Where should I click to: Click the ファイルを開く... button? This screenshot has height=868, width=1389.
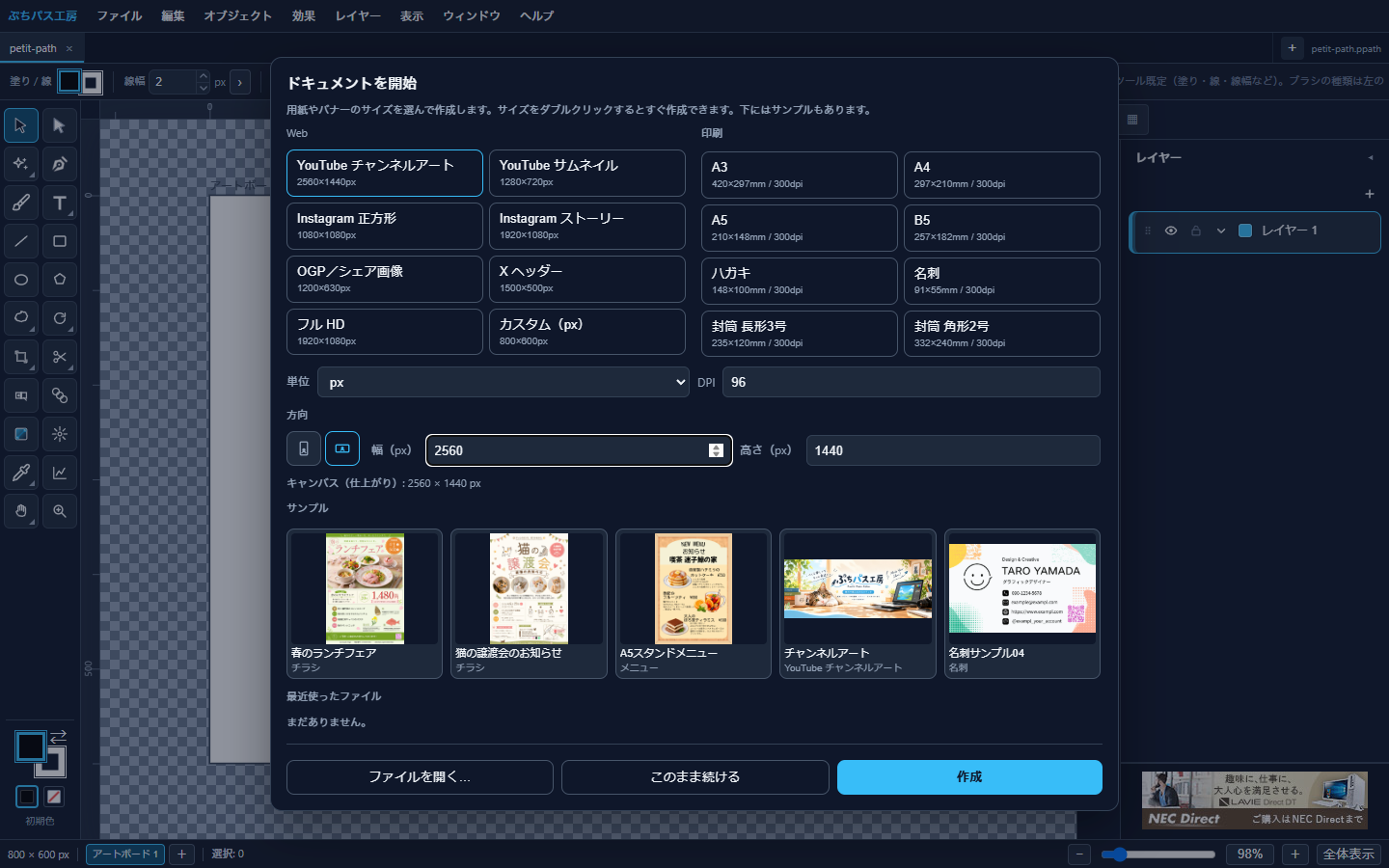tap(420, 777)
